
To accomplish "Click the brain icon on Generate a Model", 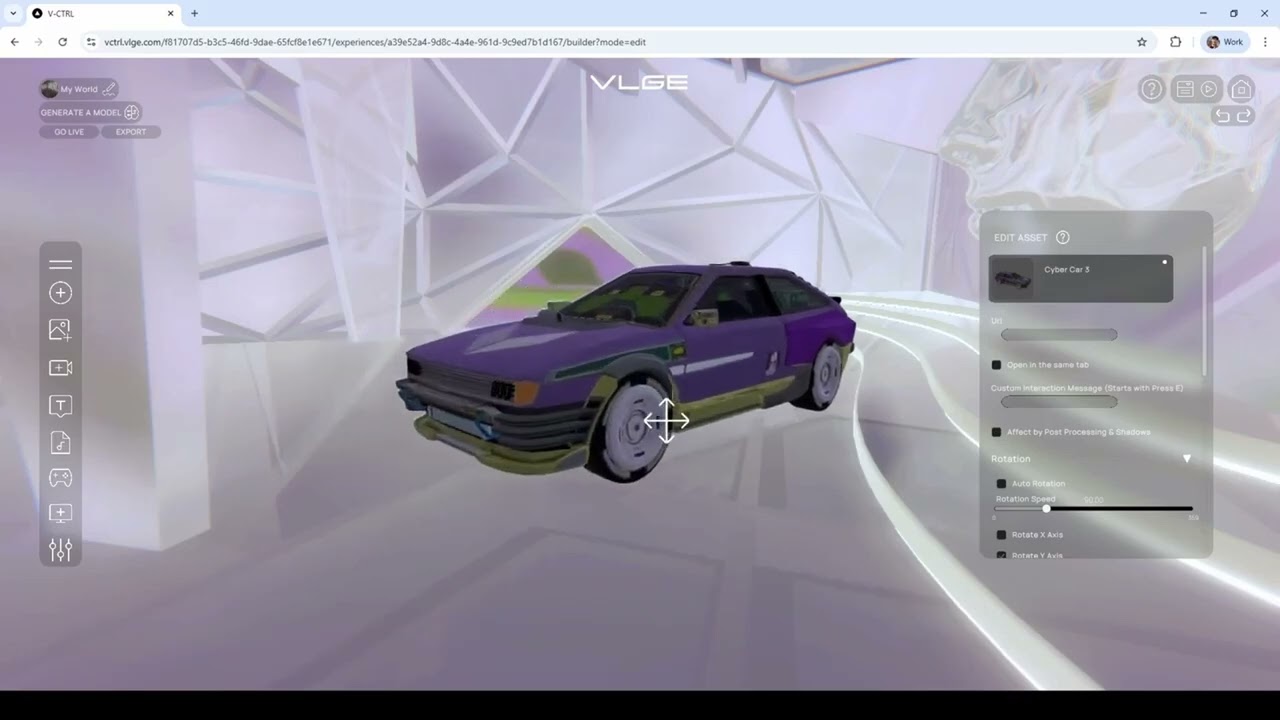I will pos(131,112).
